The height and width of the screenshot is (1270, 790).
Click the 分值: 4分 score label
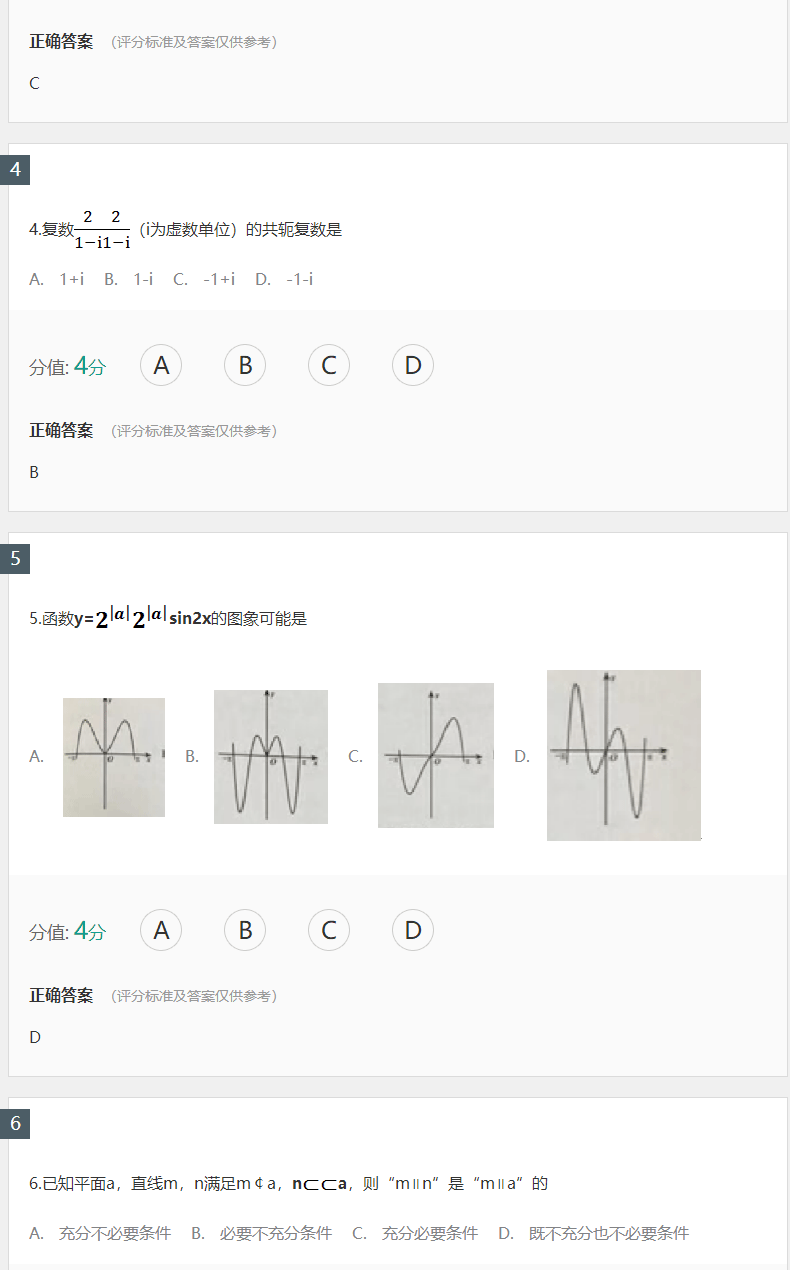[x=66, y=365]
